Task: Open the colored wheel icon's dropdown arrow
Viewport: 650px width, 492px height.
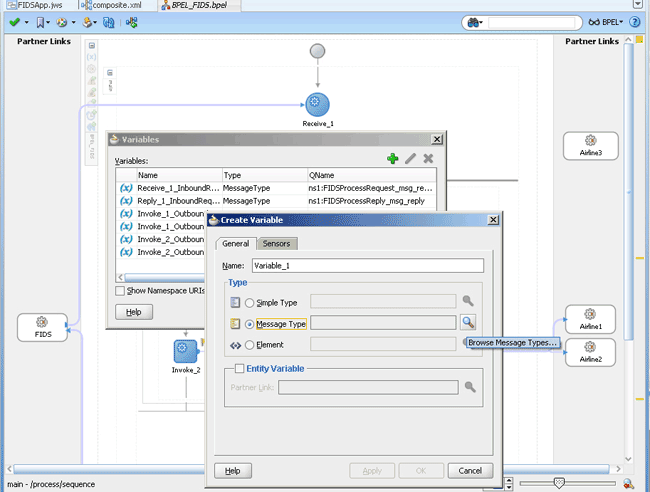Action: pos(73,22)
